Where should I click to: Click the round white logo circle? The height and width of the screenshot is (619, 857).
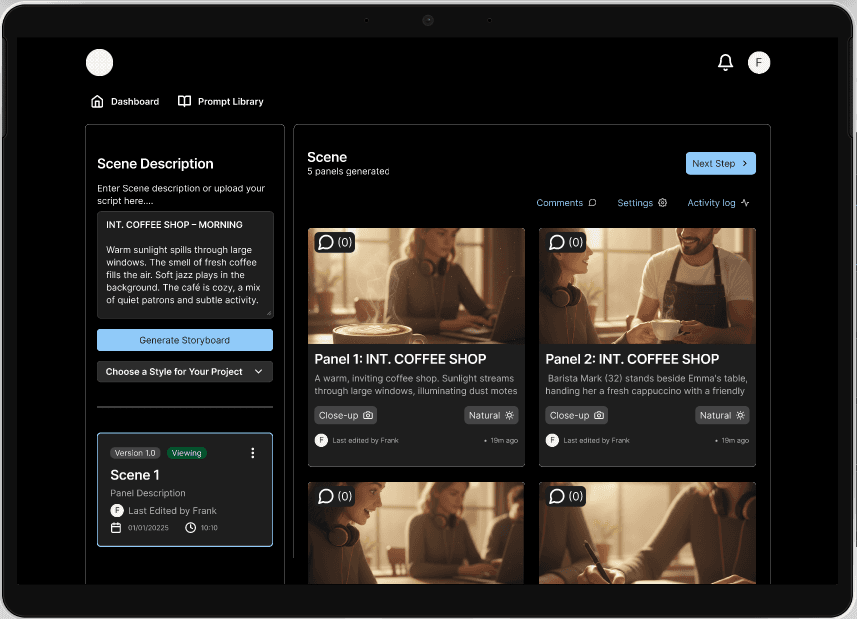(99, 62)
